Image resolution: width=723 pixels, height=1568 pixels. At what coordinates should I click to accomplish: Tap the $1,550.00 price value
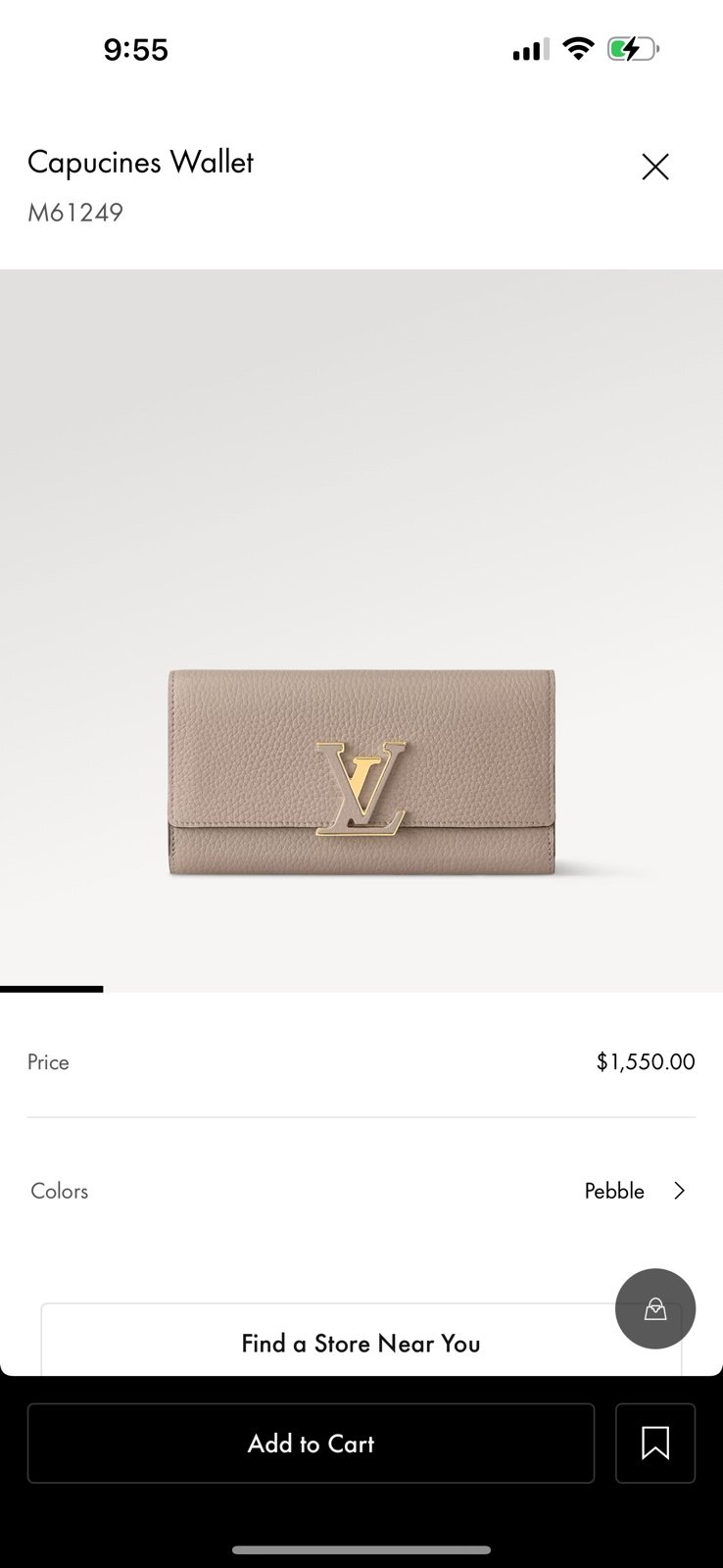pyautogui.click(x=646, y=1061)
